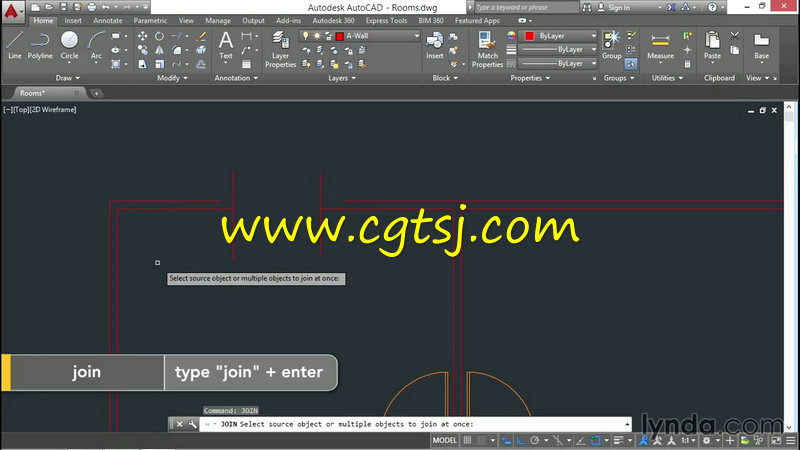
Task: Click MODEL space button in status bar
Action: pyautogui.click(x=444, y=440)
